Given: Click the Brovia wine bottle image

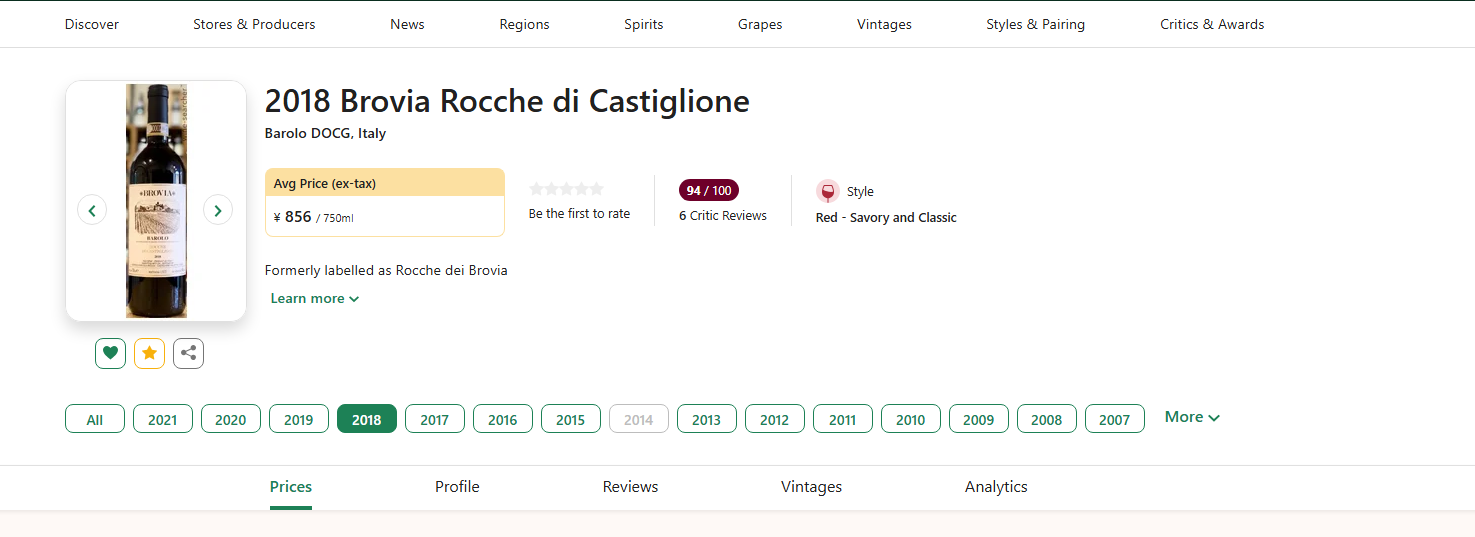Looking at the screenshot, I should pos(156,201).
